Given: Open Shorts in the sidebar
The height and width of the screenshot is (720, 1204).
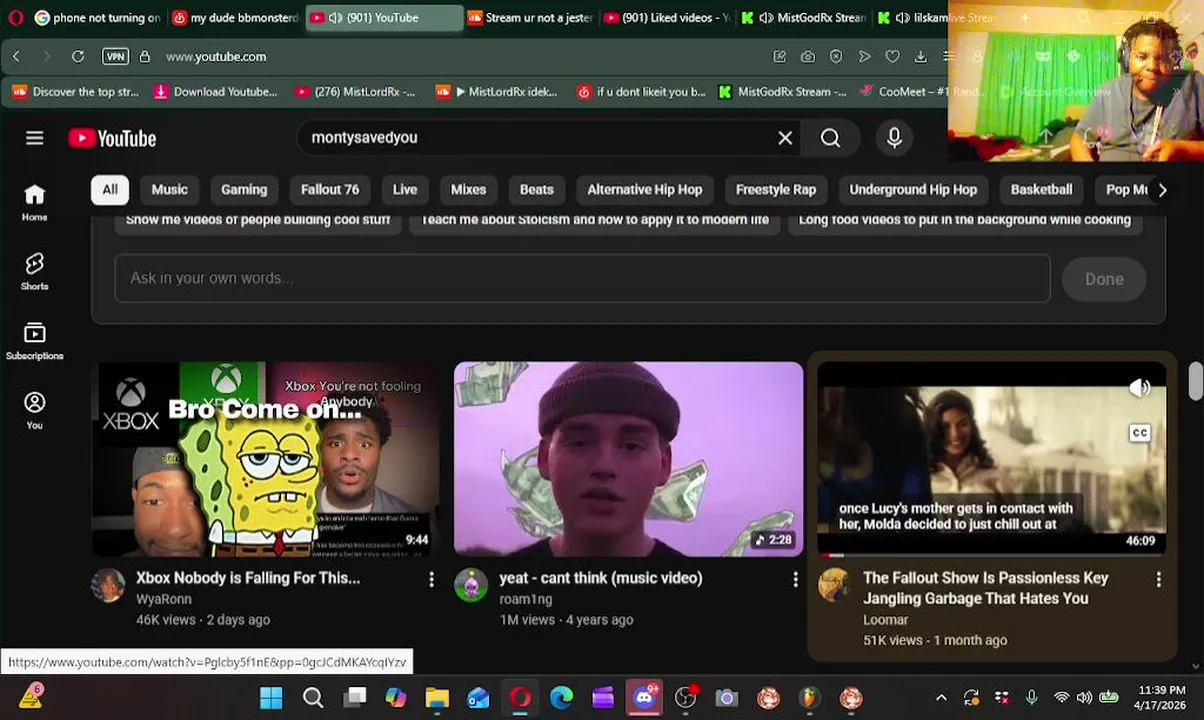Looking at the screenshot, I should pyautogui.click(x=34, y=271).
